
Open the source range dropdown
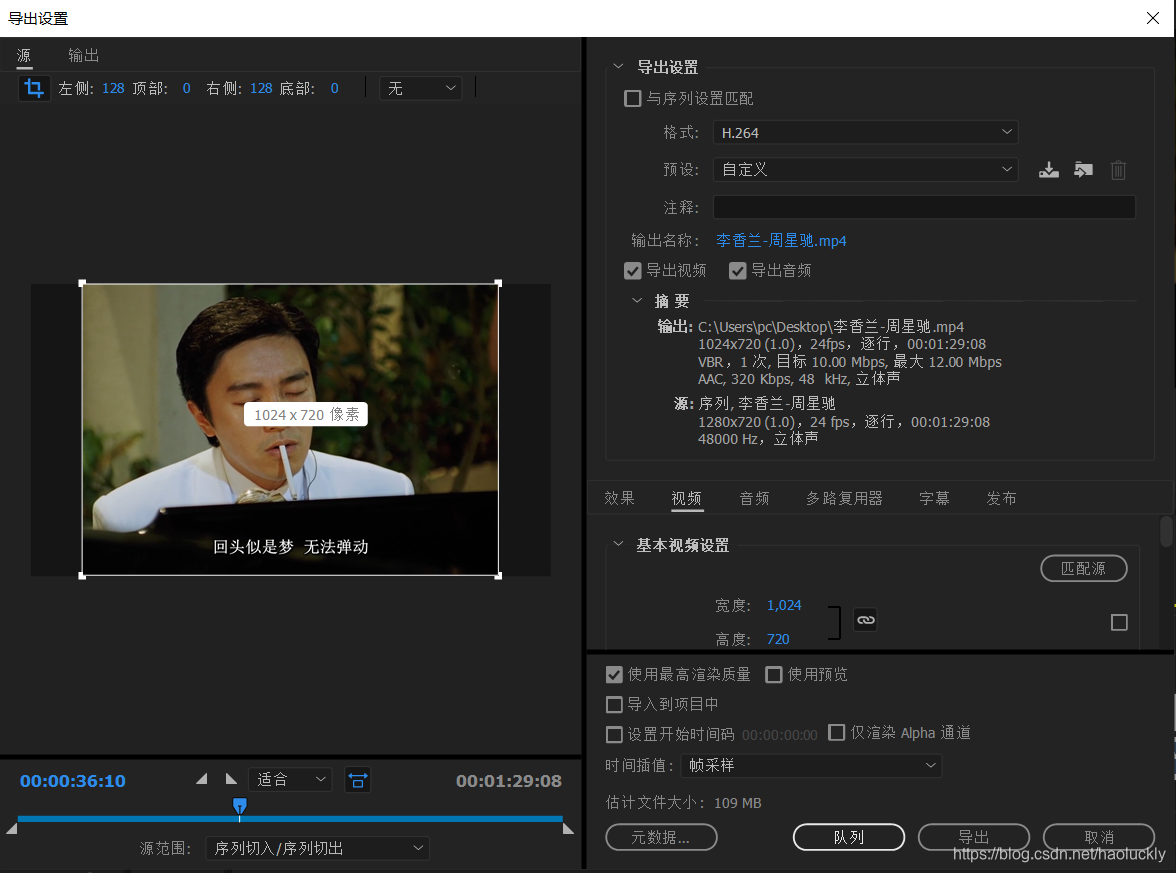pos(317,848)
